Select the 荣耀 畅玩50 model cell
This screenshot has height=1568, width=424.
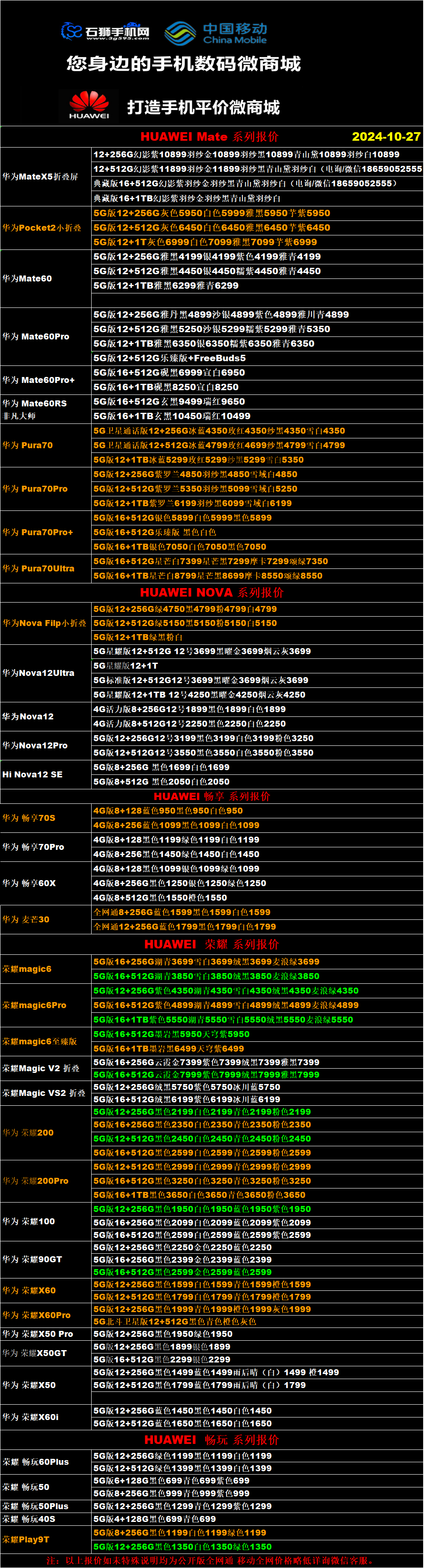tap(46, 1487)
